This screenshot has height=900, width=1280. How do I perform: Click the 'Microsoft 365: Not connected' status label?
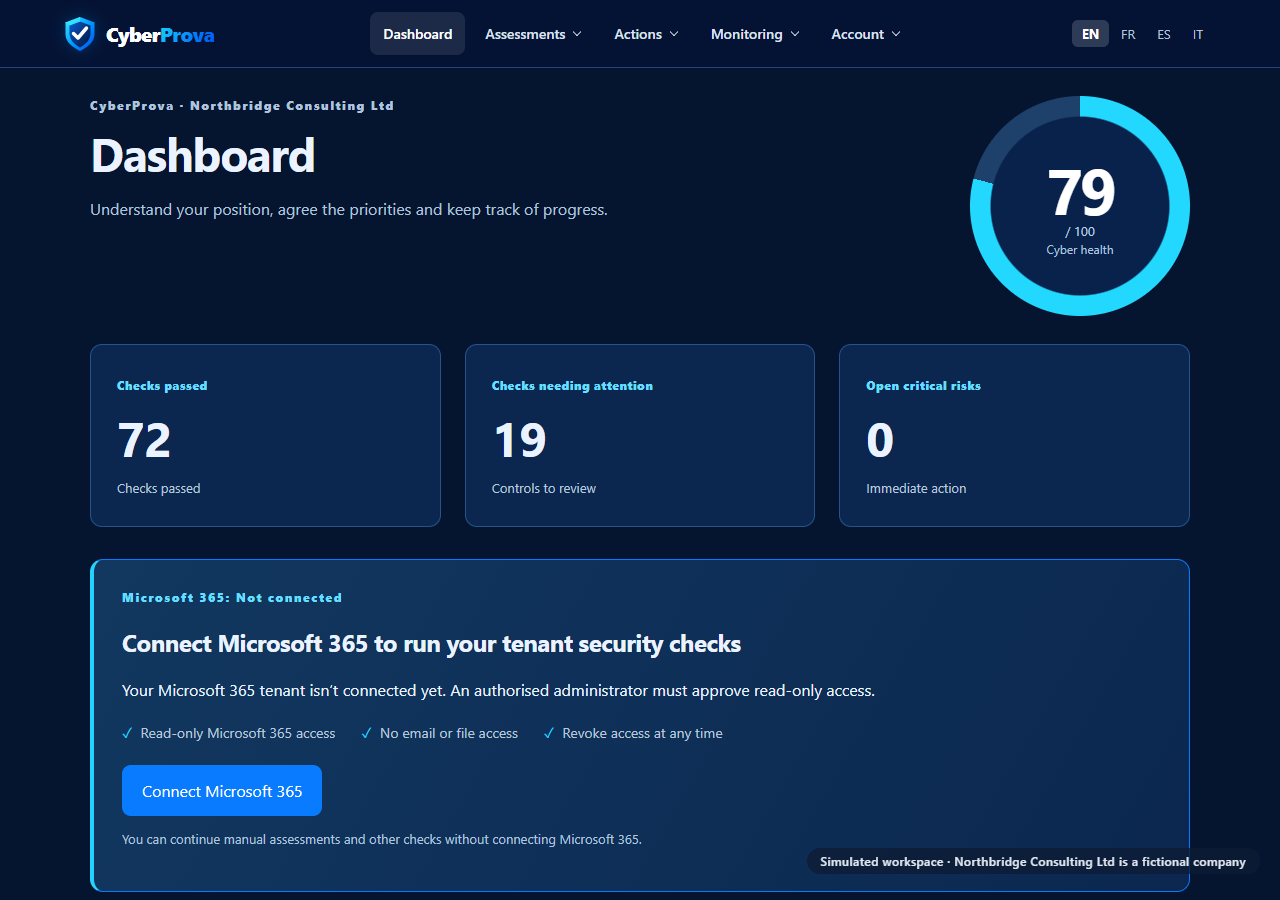coord(232,598)
